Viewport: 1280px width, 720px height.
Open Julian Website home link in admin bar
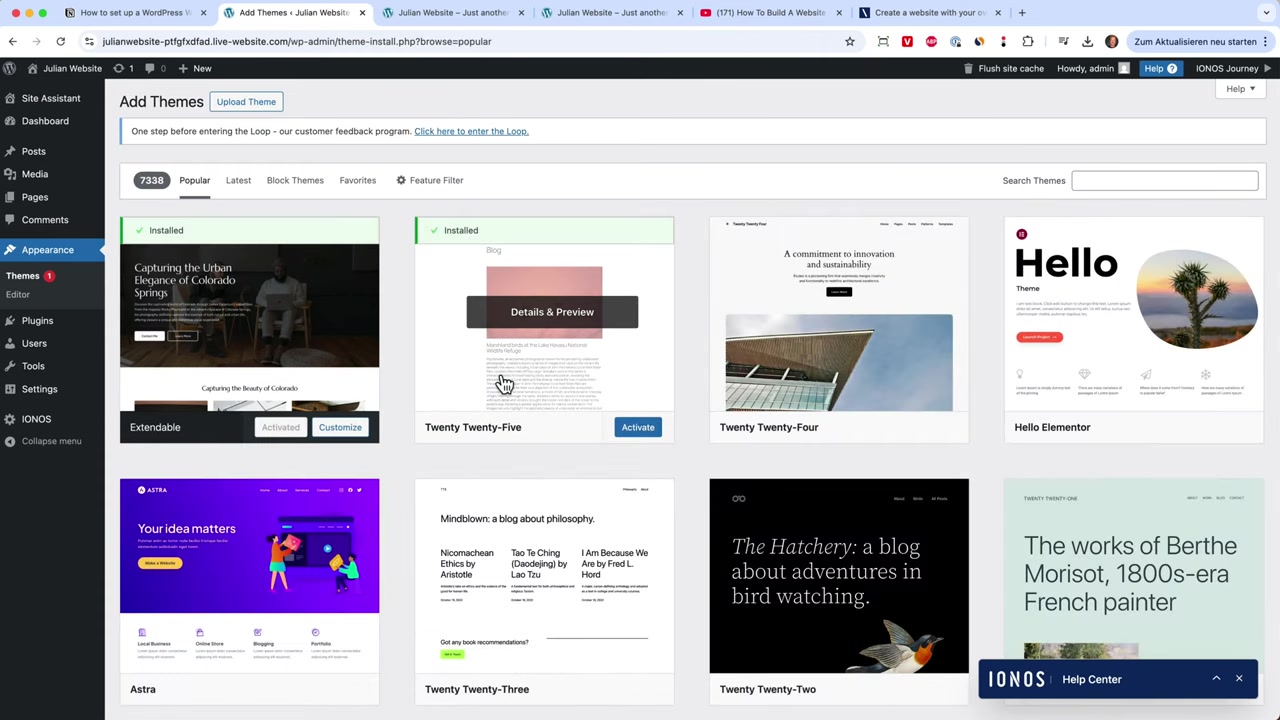[x=64, y=68]
